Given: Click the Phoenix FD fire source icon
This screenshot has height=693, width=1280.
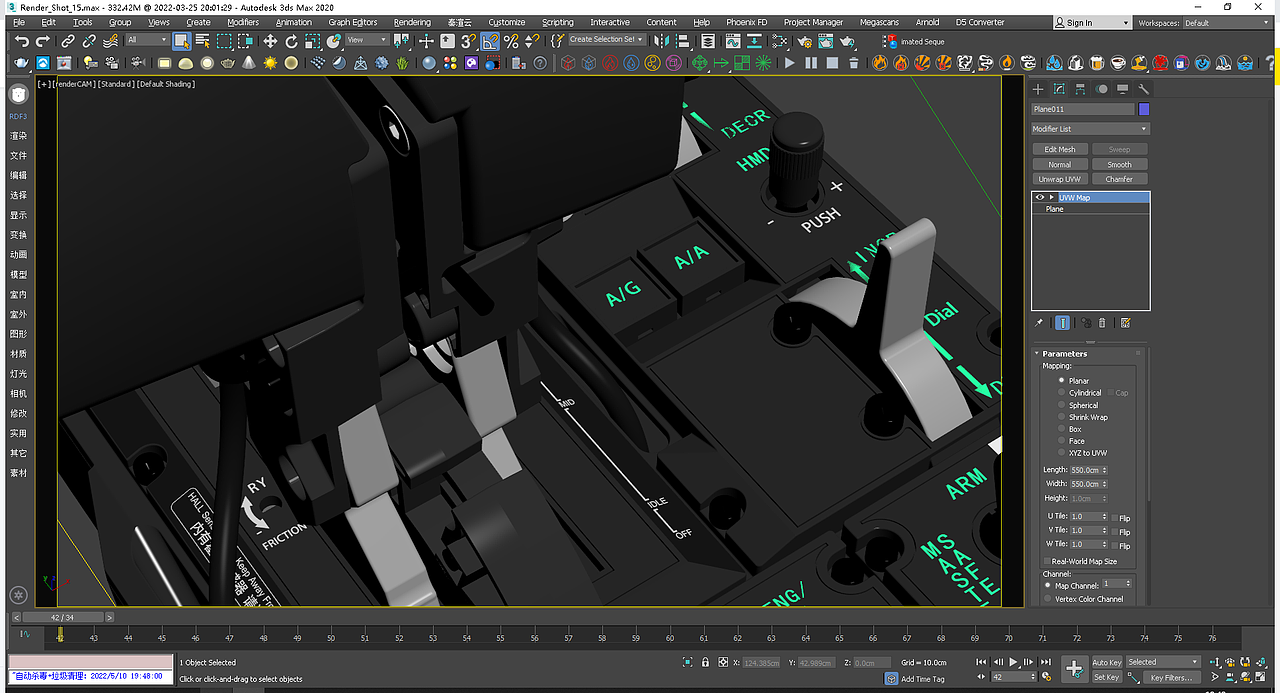Looking at the screenshot, I should (880, 63).
